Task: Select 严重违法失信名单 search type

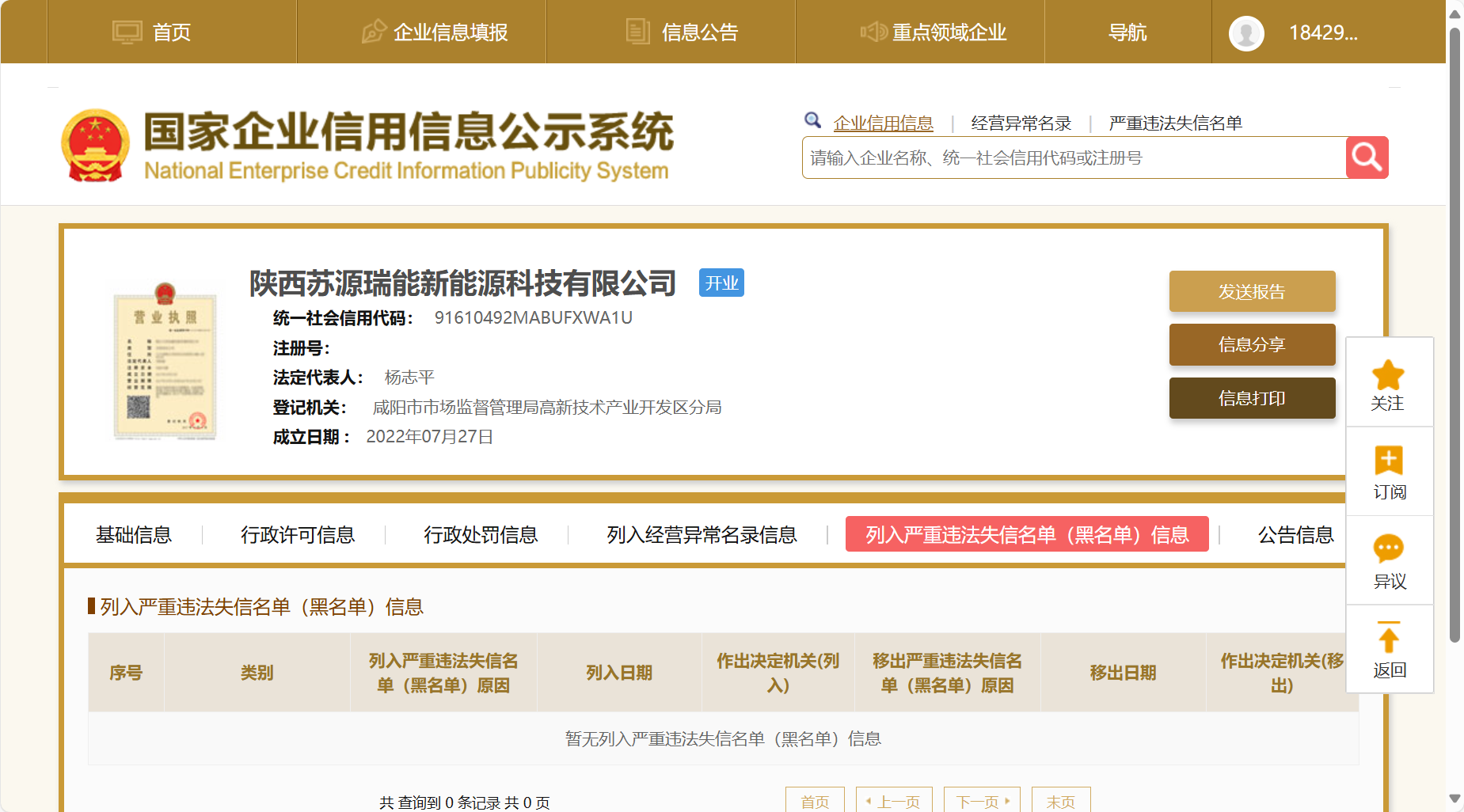Action: 1176,123
